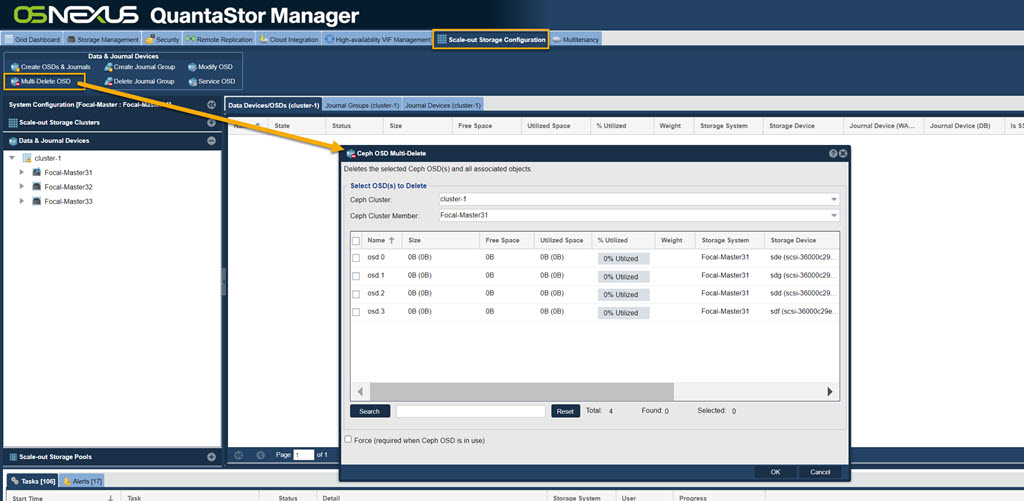Screen dimensions: 1024x501
Task: Expand Focal-Master33 tree node
Action: 22,201
